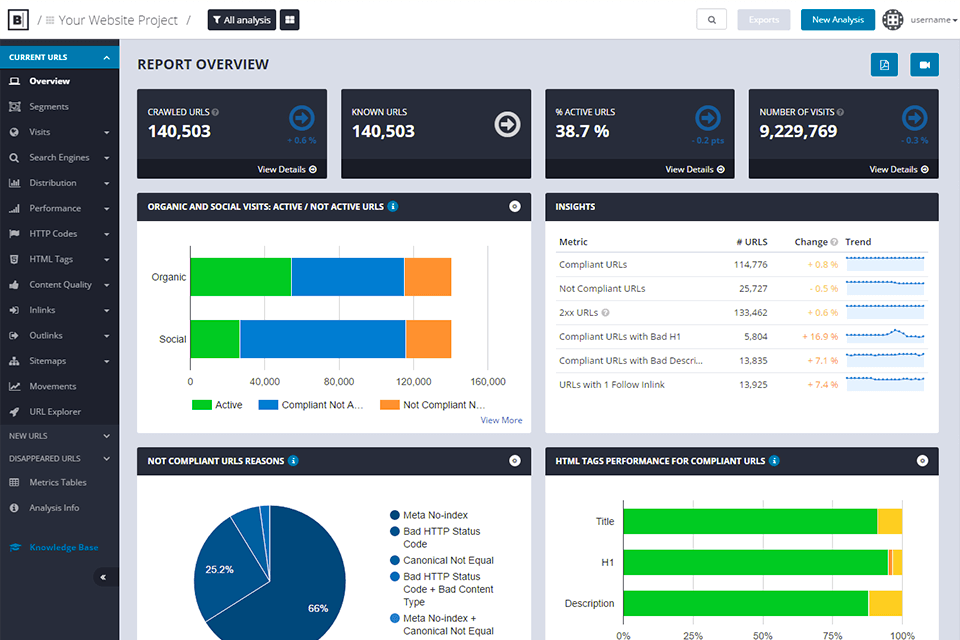
Task: Collapse the sidebar with double-chevron button
Action: [x=103, y=577]
